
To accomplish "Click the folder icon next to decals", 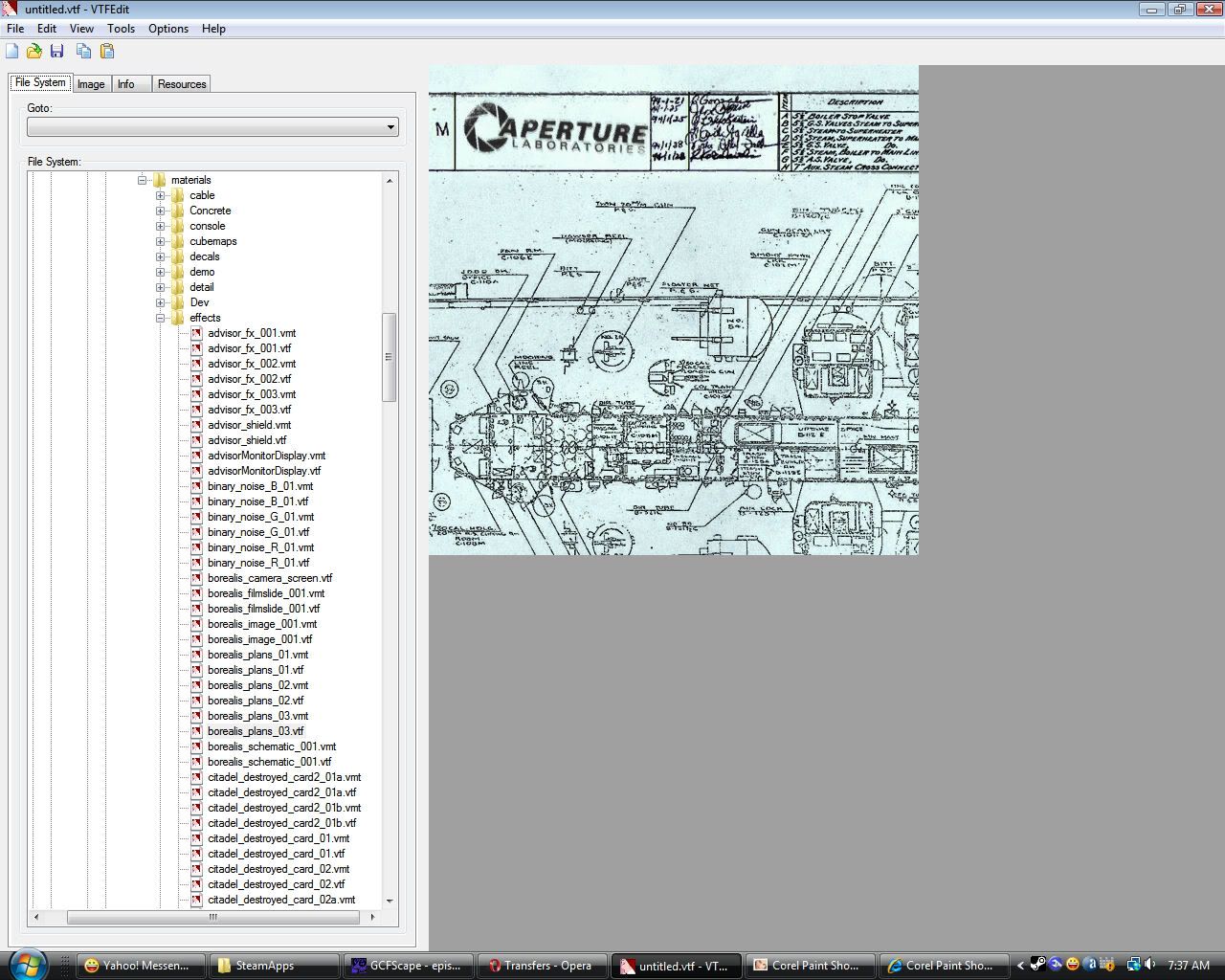I will 177,256.
